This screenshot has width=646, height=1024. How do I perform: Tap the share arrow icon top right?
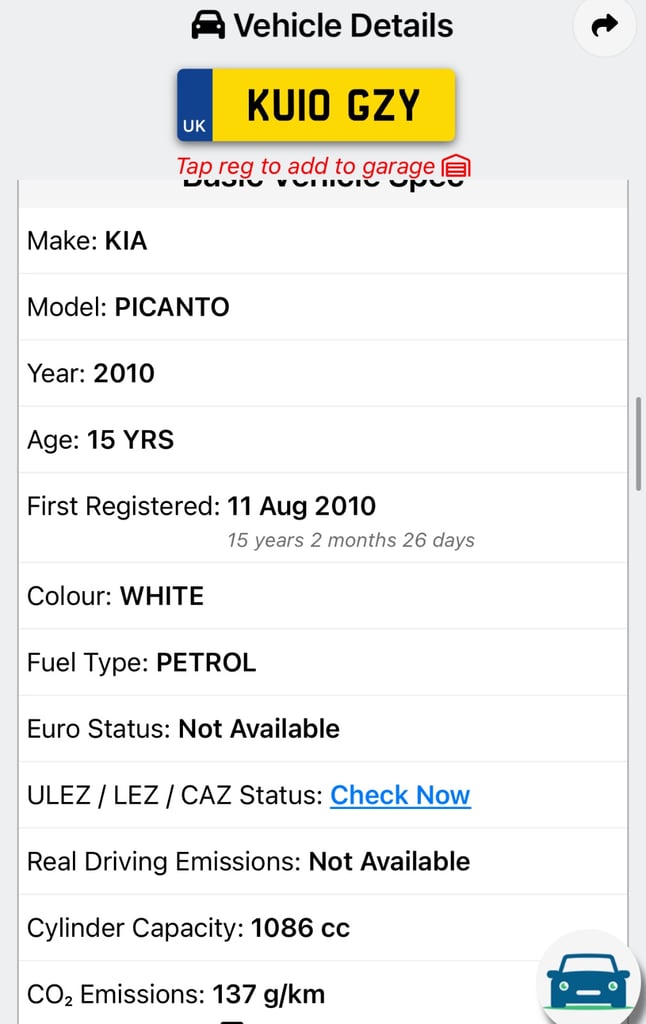604,29
